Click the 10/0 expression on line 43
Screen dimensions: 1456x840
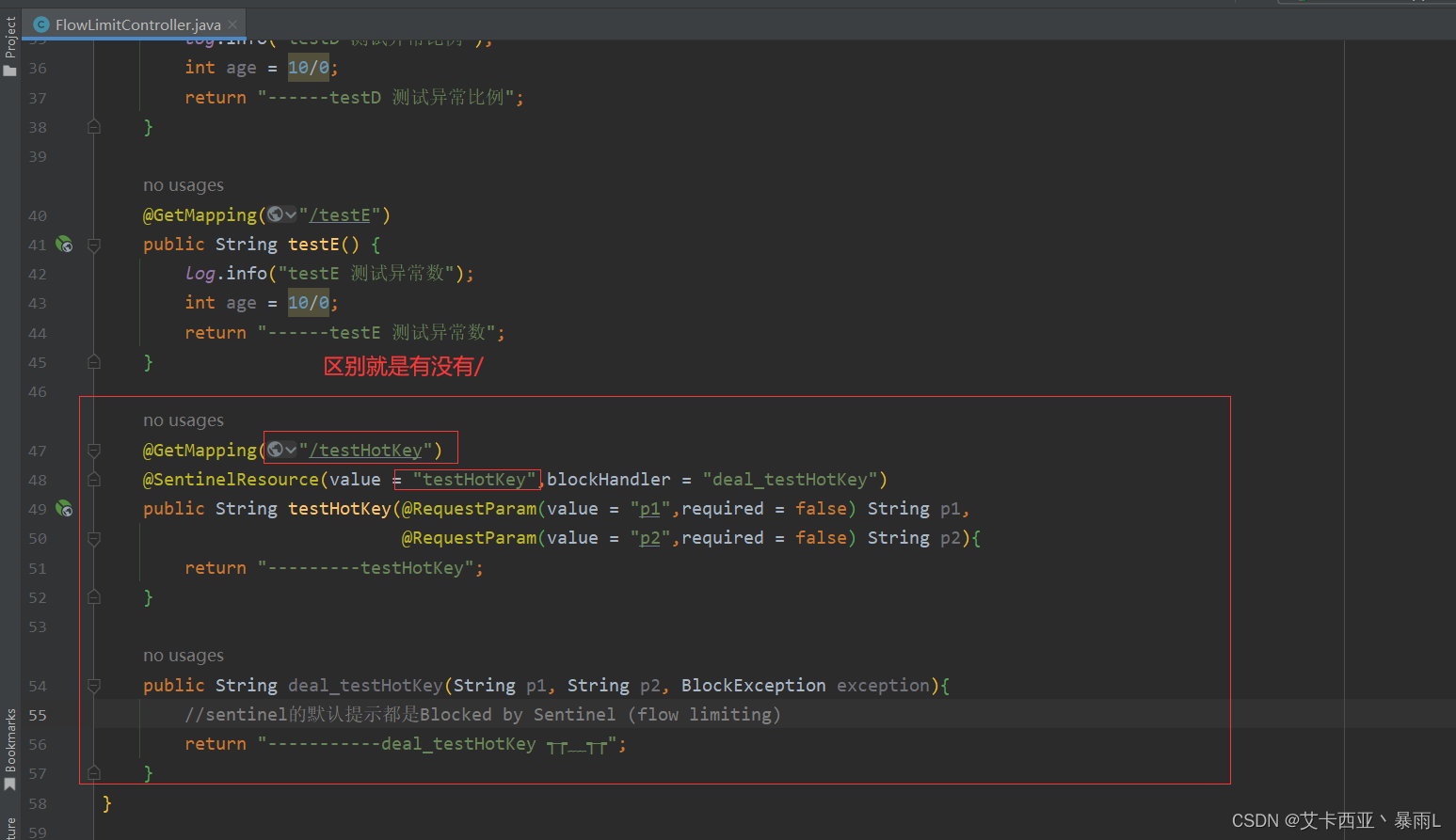pos(309,303)
